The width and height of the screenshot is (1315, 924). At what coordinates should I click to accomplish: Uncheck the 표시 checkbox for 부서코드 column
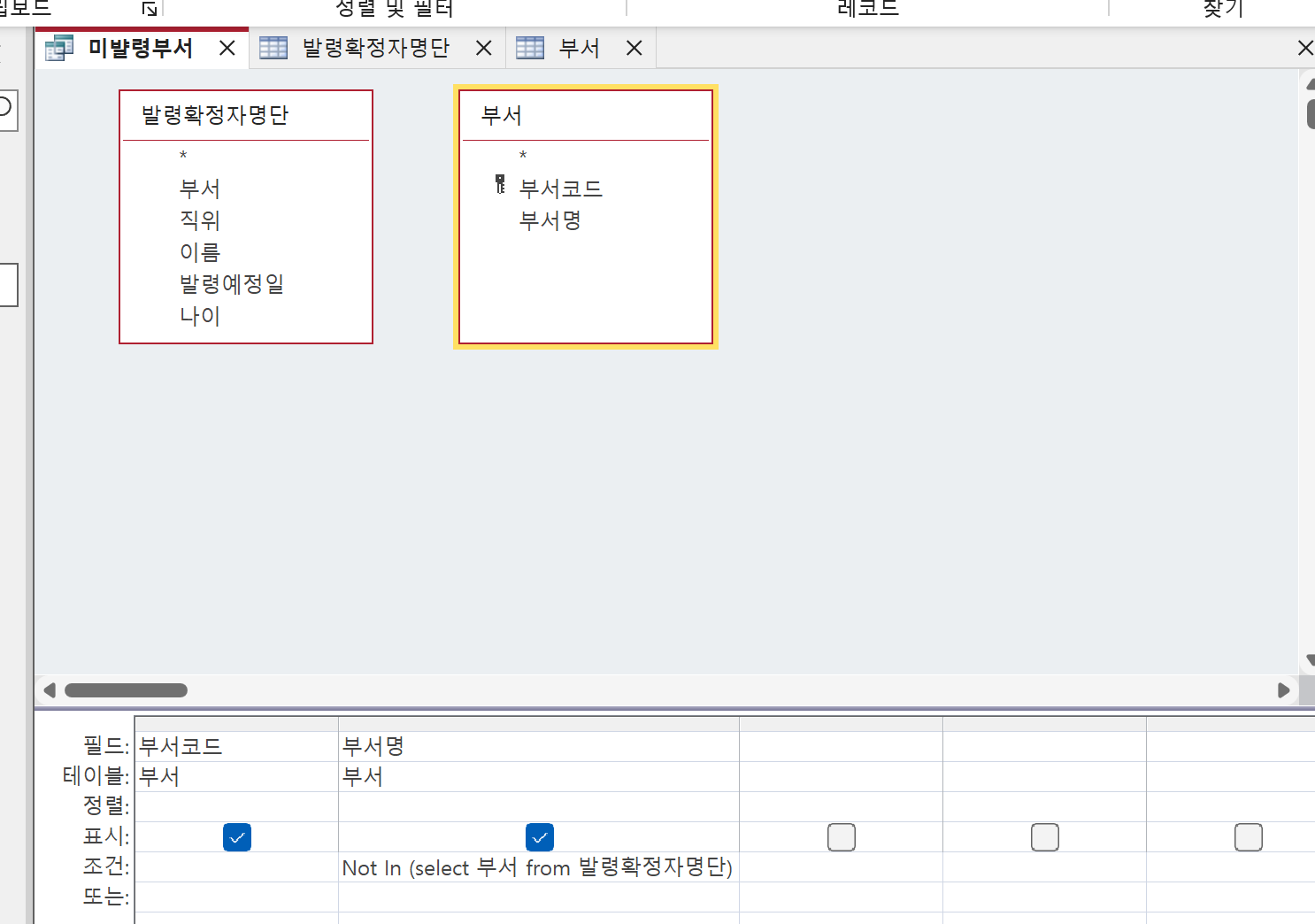[x=237, y=837]
